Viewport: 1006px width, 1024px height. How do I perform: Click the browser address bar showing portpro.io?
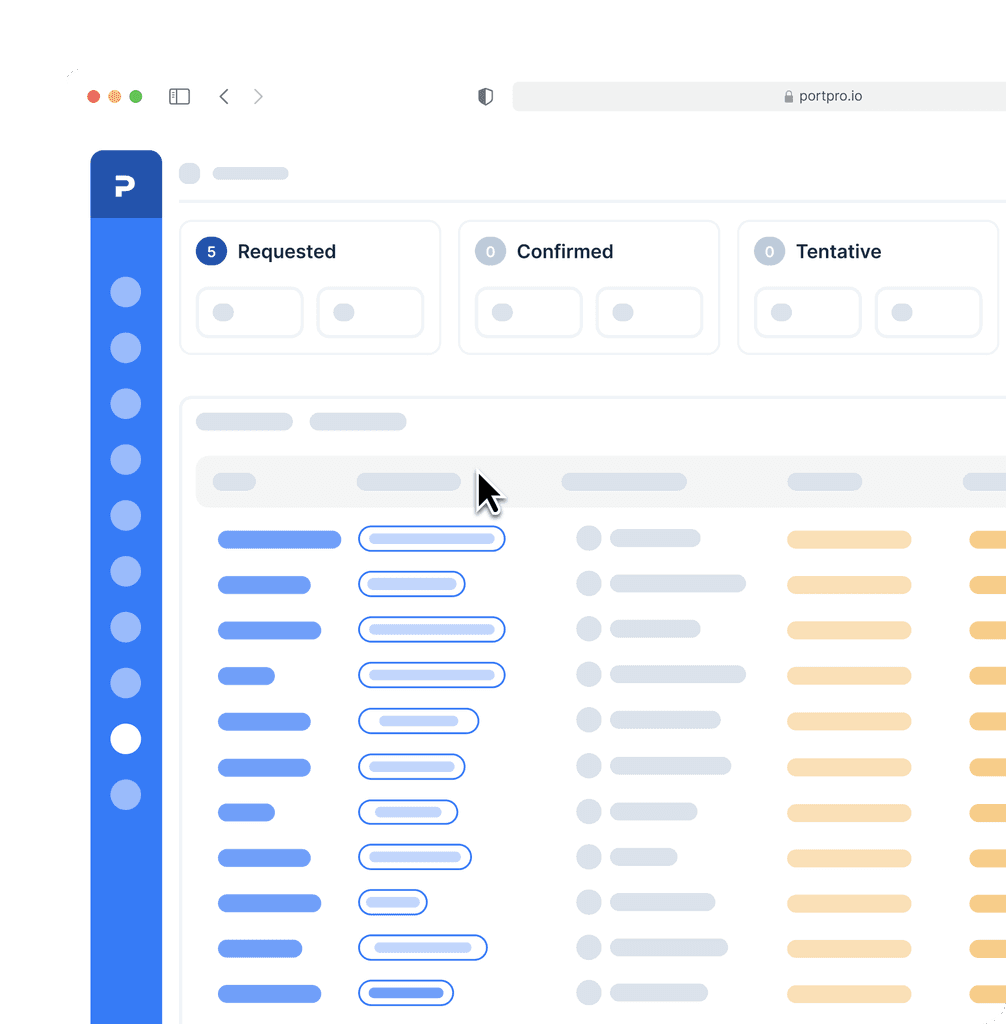point(822,96)
